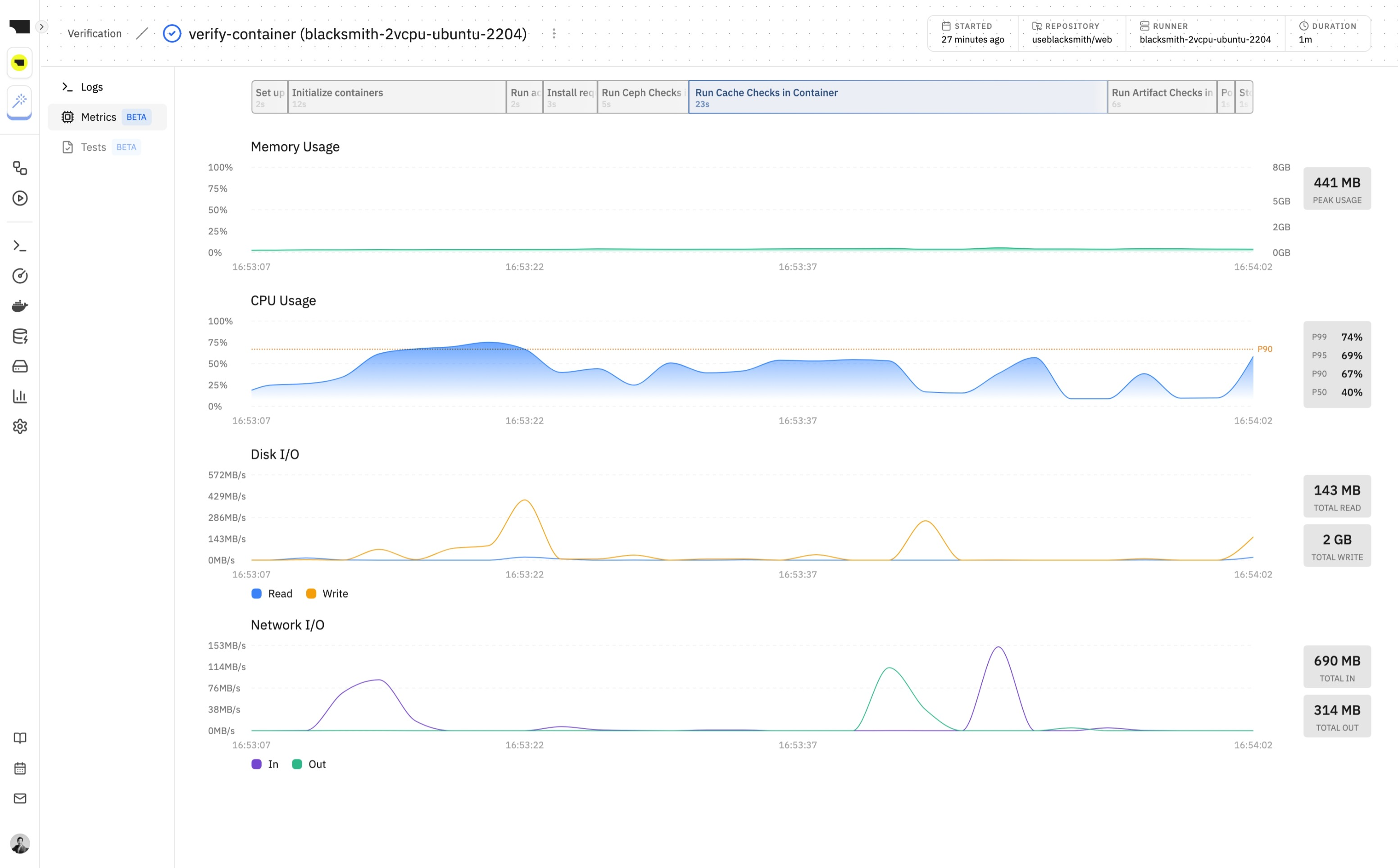The width and height of the screenshot is (1398, 868).
Task: Open the documentation book icon
Action: coord(19,738)
